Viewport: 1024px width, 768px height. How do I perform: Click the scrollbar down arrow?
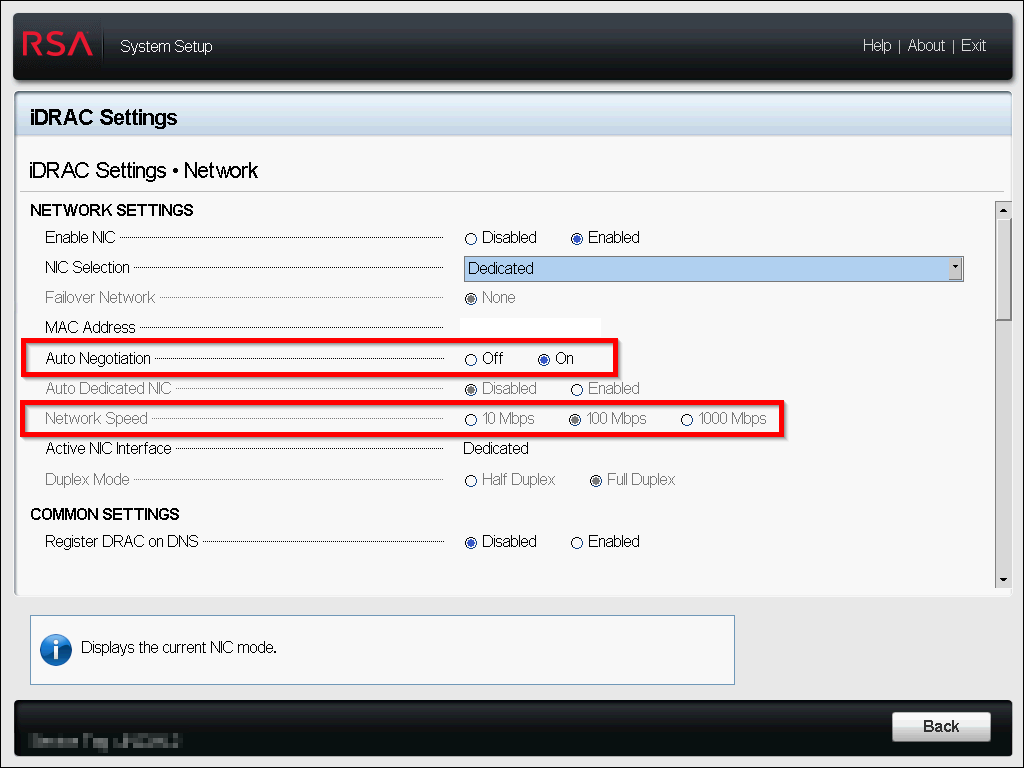(1004, 578)
